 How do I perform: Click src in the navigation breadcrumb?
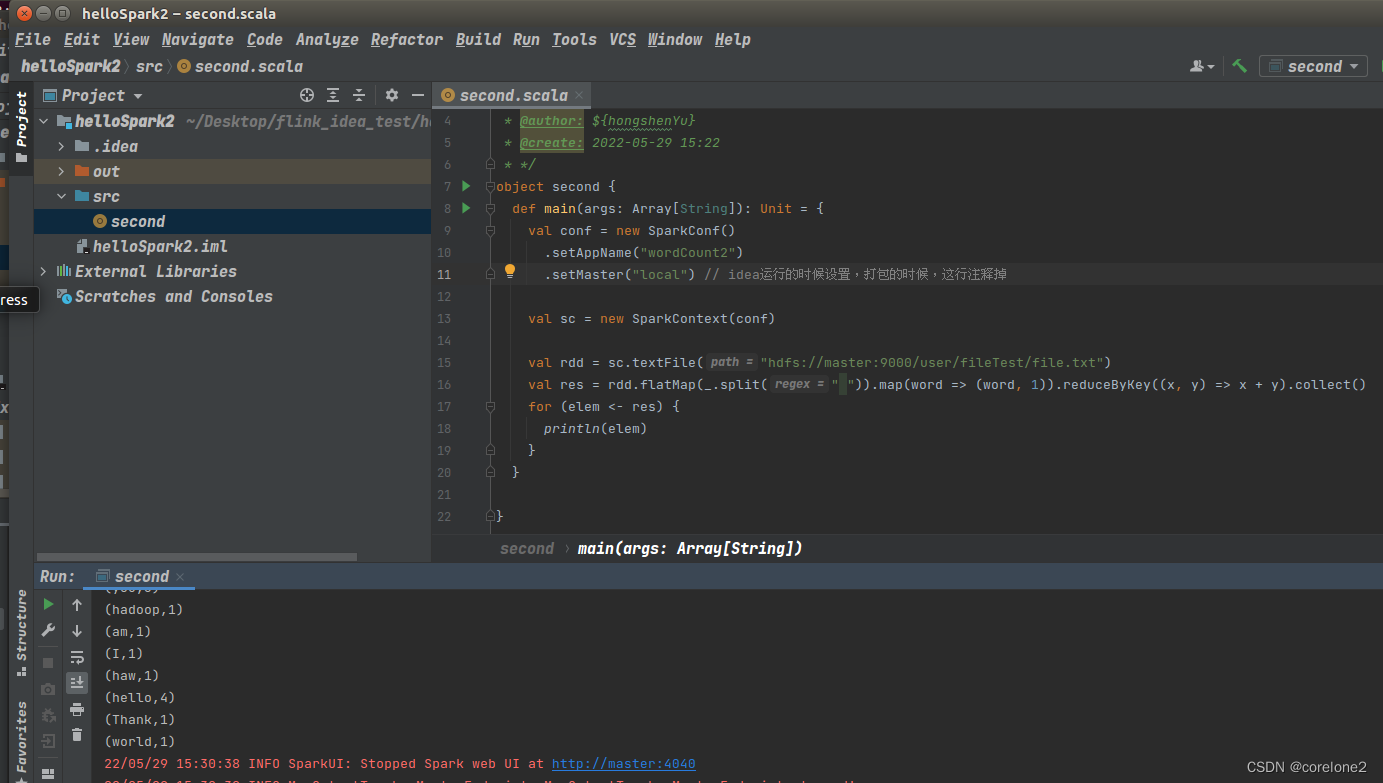(x=149, y=66)
